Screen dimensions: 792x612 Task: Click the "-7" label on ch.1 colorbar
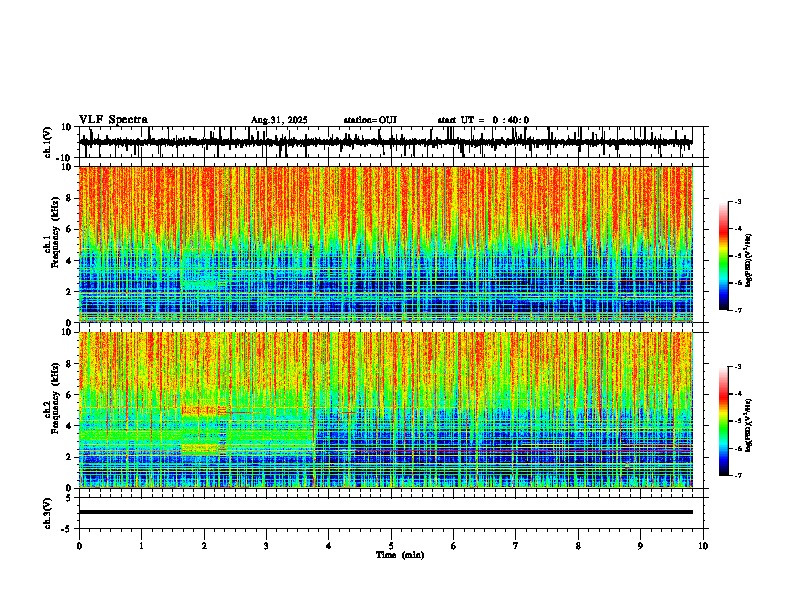tap(737, 310)
